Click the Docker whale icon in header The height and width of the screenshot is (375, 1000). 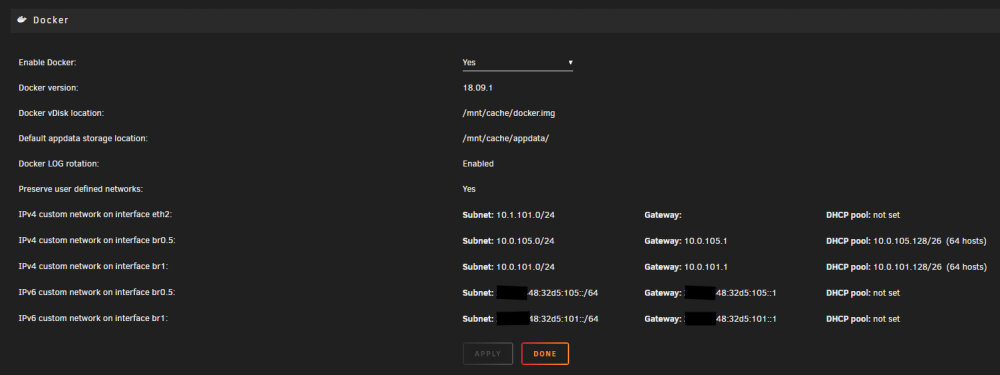click(x=22, y=20)
